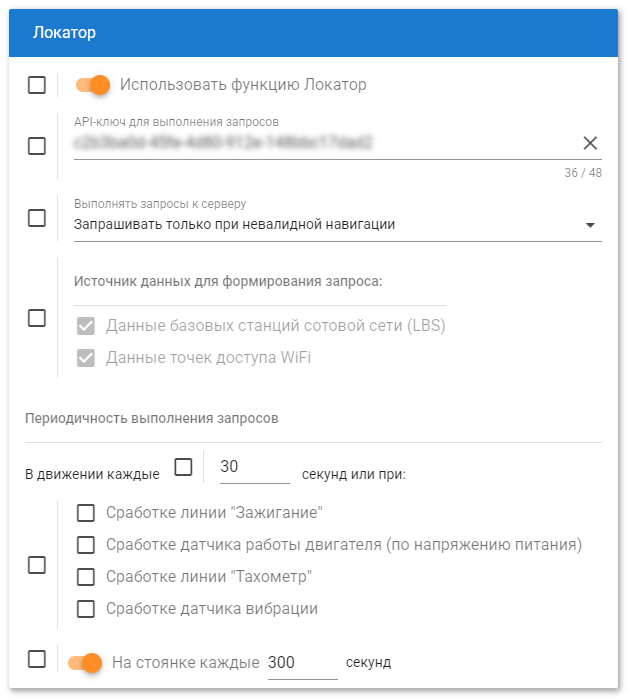Enable "Сработке датчика вибрации" checkbox
Screen dimensions: 628x699
pos(86,608)
